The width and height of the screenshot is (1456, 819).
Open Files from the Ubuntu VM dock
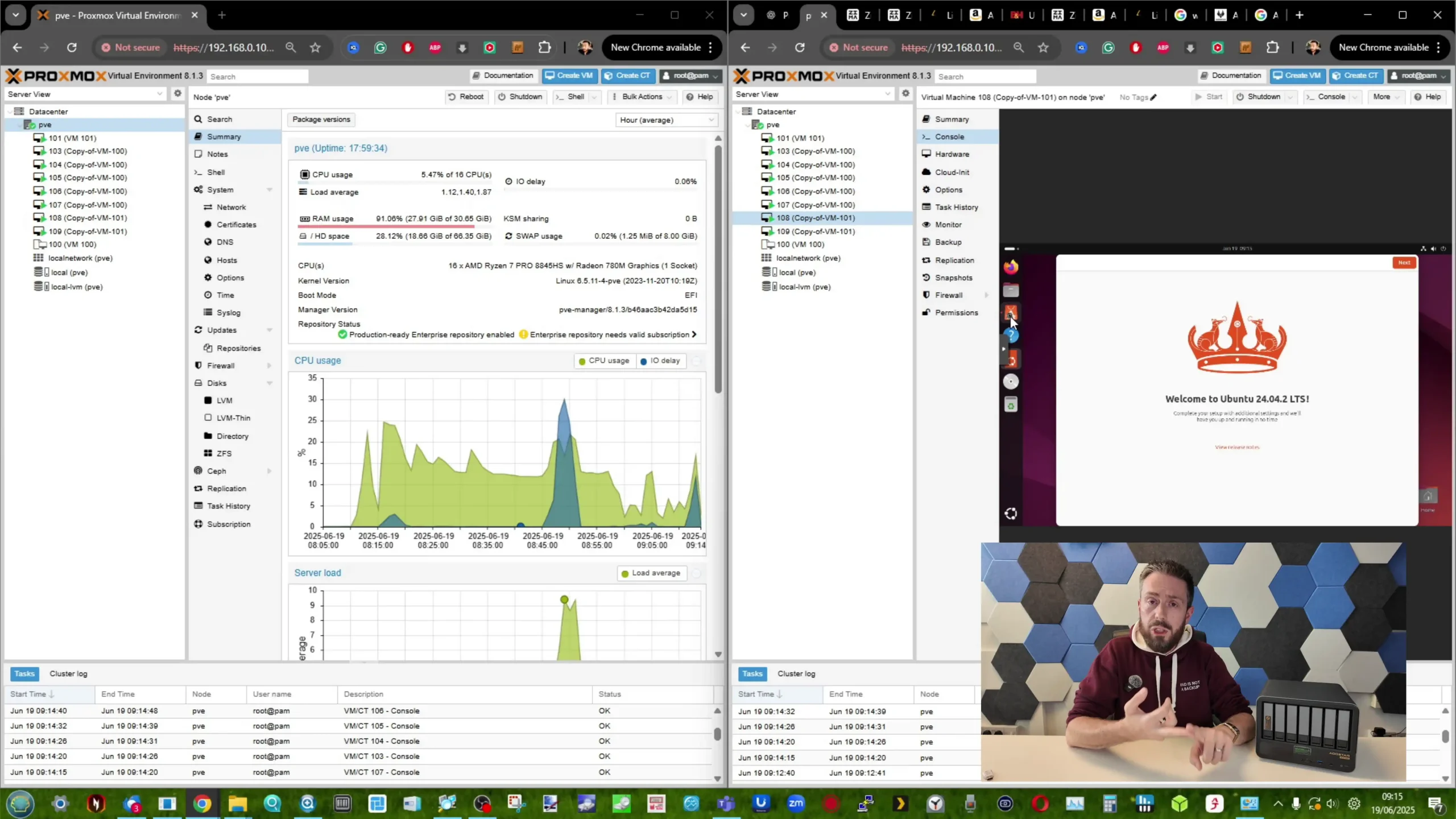(x=1011, y=290)
